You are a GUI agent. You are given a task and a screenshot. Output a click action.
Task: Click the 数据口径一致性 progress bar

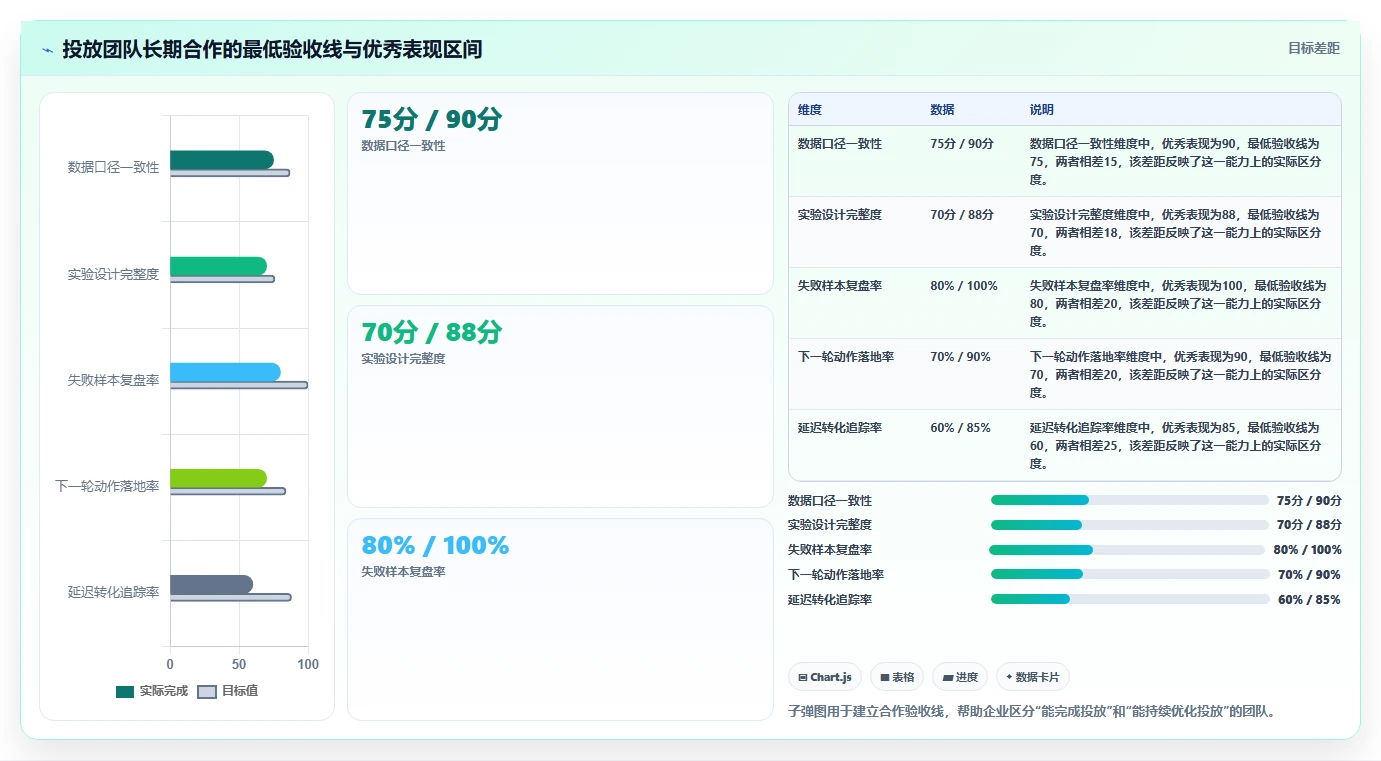pyautogui.click(x=1129, y=500)
